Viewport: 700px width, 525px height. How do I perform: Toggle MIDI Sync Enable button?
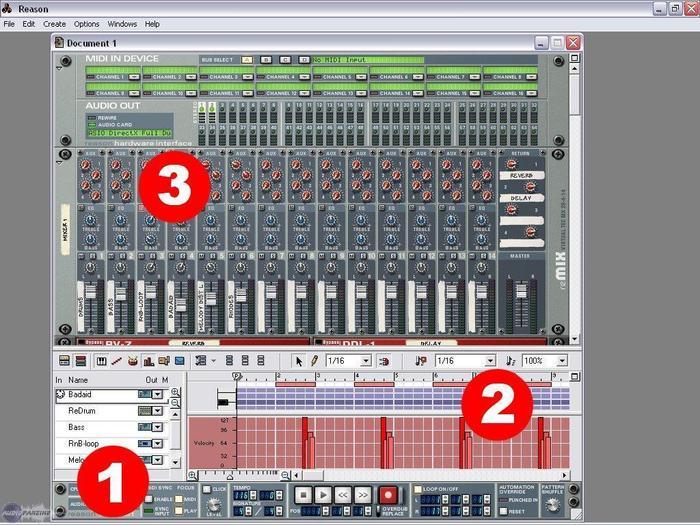pyautogui.click(x=149, y=499)
